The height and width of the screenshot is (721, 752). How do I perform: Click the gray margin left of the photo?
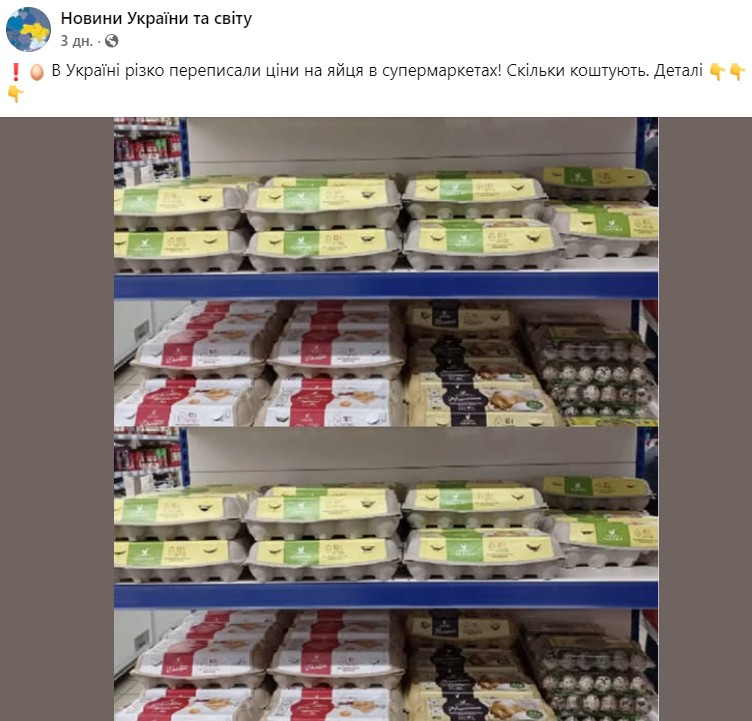click(x=57, y=419)
